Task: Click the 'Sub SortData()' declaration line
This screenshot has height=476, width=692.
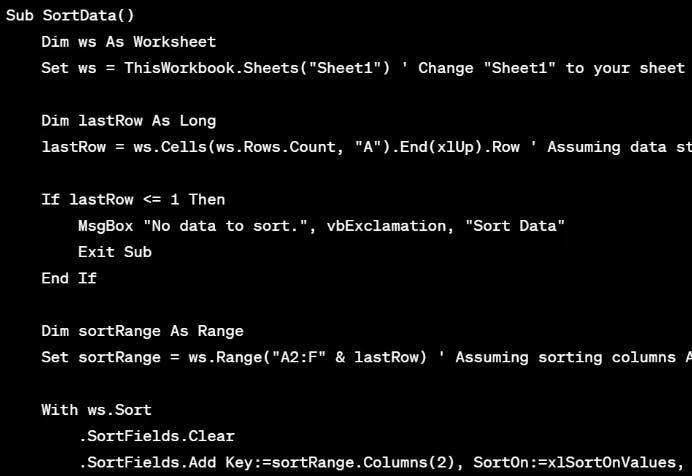Action: [70, 15]
